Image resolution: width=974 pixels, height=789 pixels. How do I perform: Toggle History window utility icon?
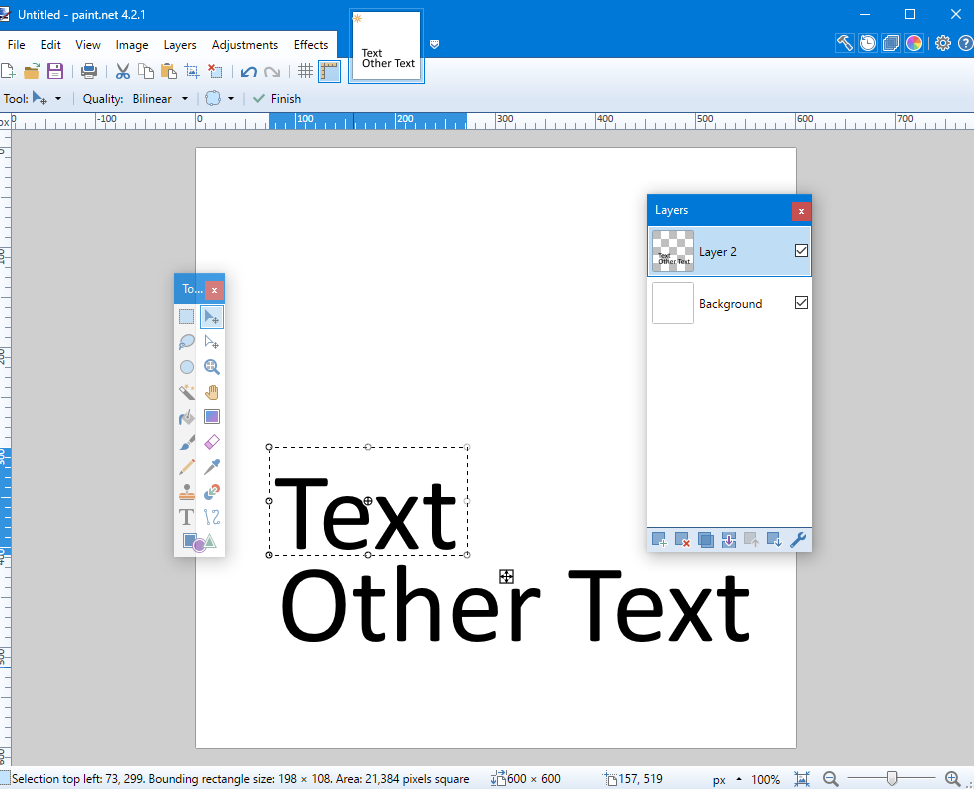click(x=868, y=43)
